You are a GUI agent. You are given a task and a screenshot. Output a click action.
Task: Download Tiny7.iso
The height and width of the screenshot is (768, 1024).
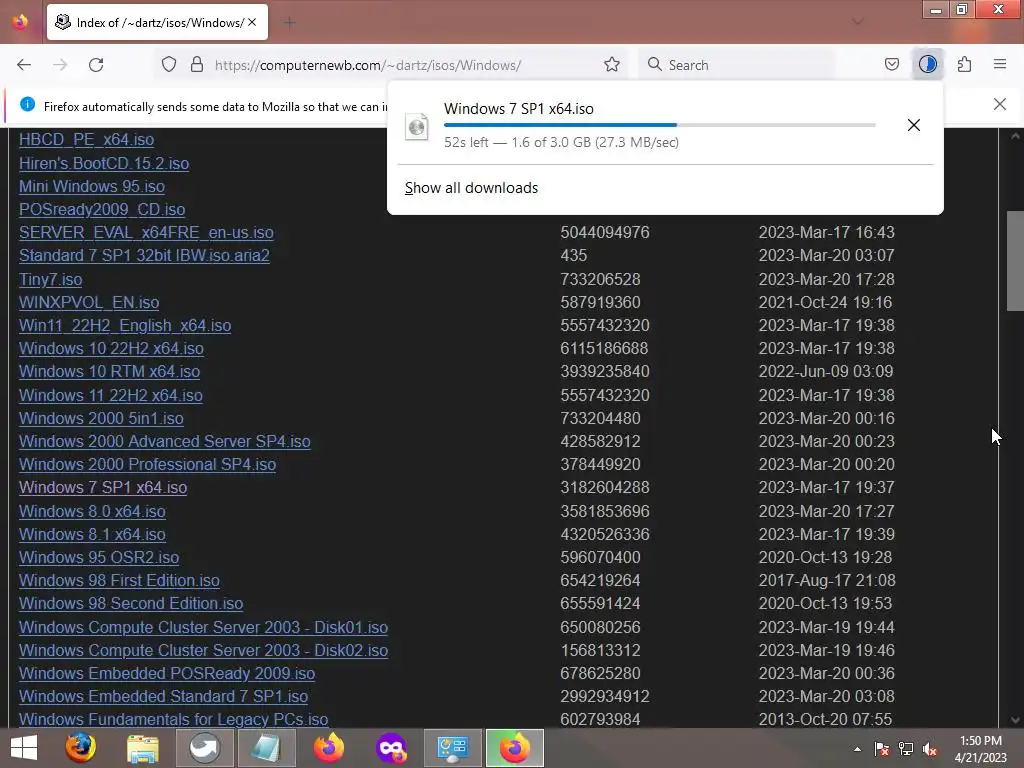click(x=50, y=280)
